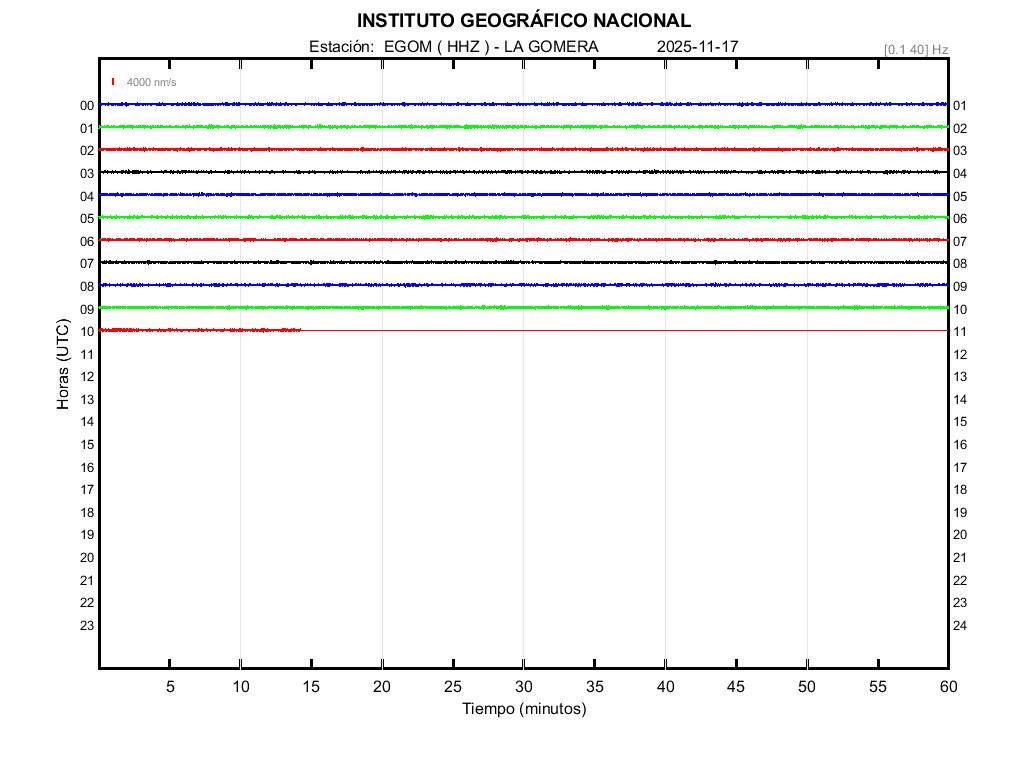This screenshot has height=768, width=1024.
Task: Click the date 2025-11-17 in header
Action: [698, 47]
